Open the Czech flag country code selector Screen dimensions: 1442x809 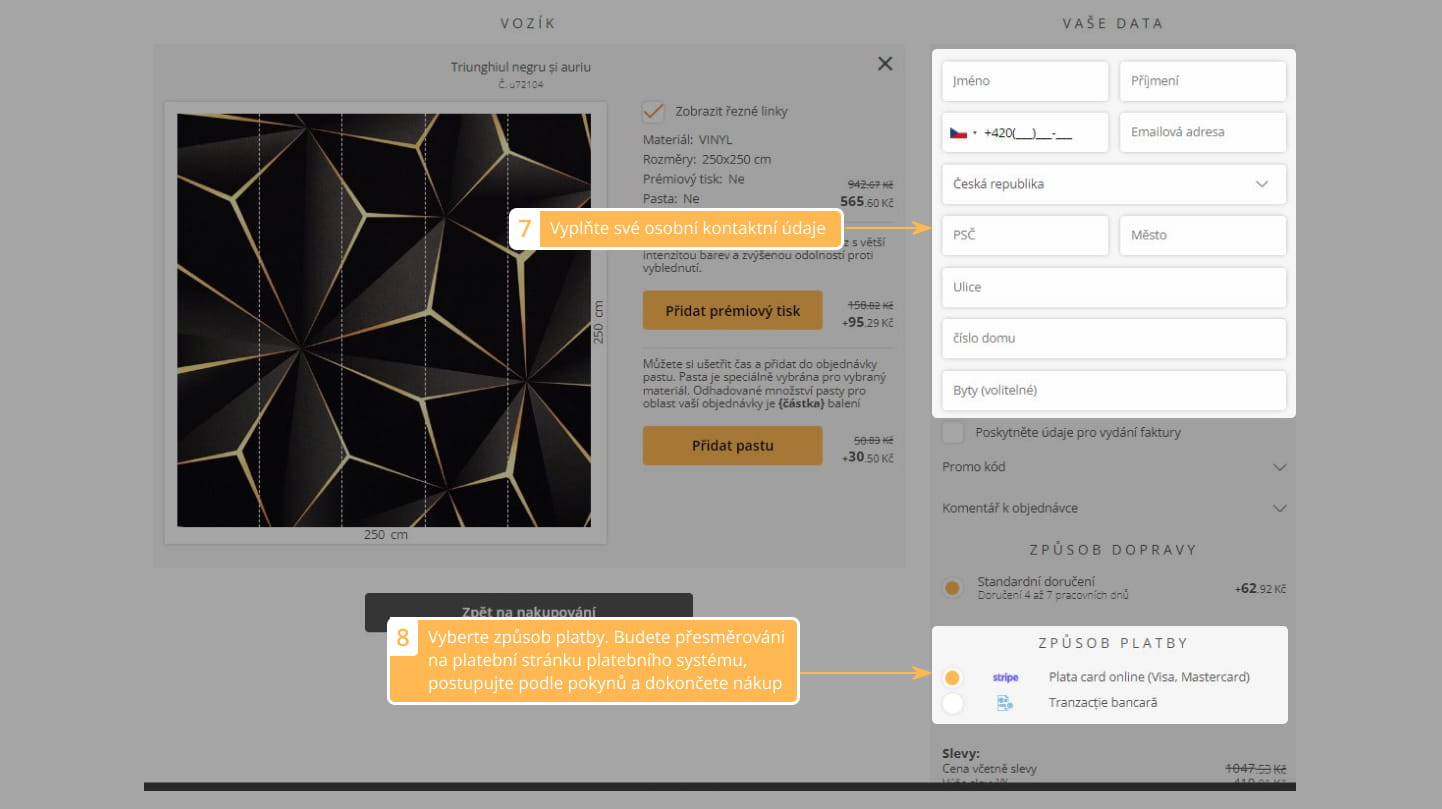pos(962,132)
